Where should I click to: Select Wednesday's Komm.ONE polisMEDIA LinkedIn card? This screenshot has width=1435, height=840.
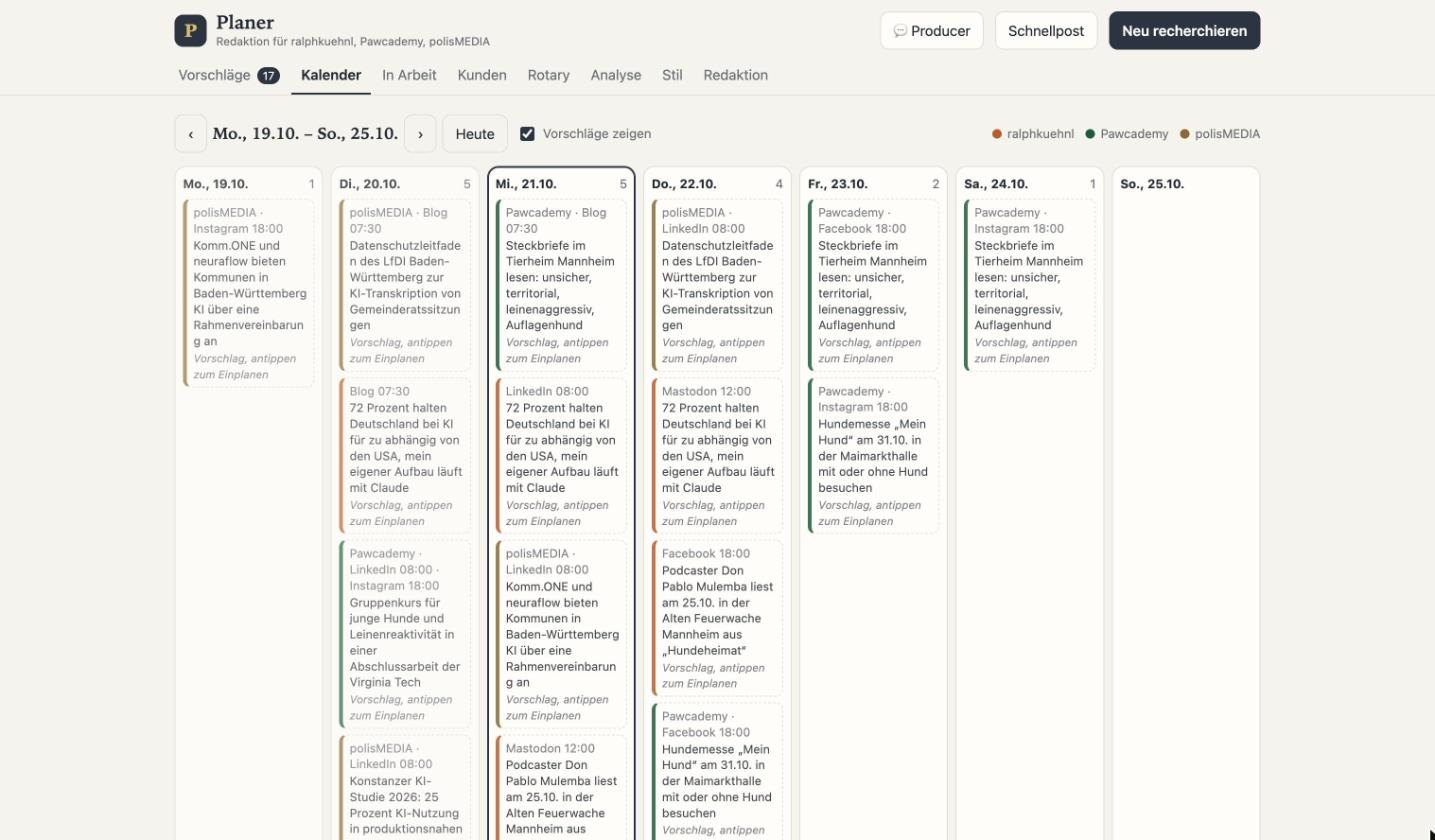coord(560,634)
